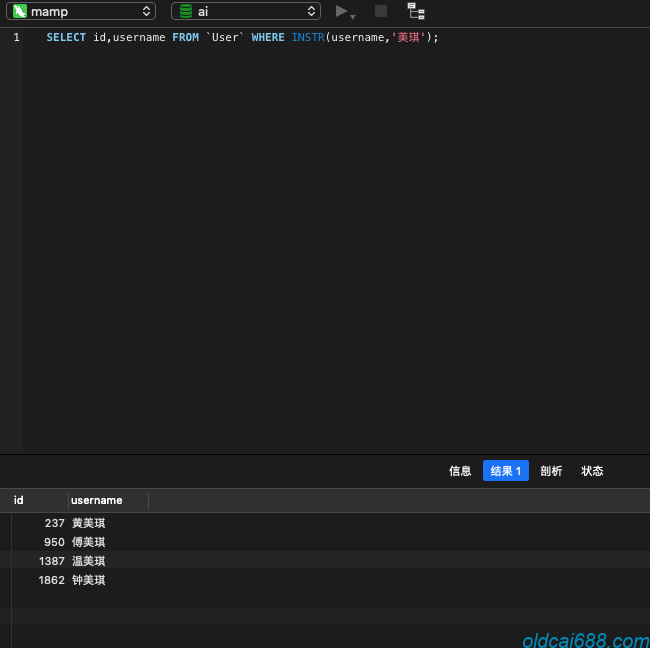This screenshot has height=648, width=650.
Task: Open the mamp connection dropdown
Action: tap(82, 11)
